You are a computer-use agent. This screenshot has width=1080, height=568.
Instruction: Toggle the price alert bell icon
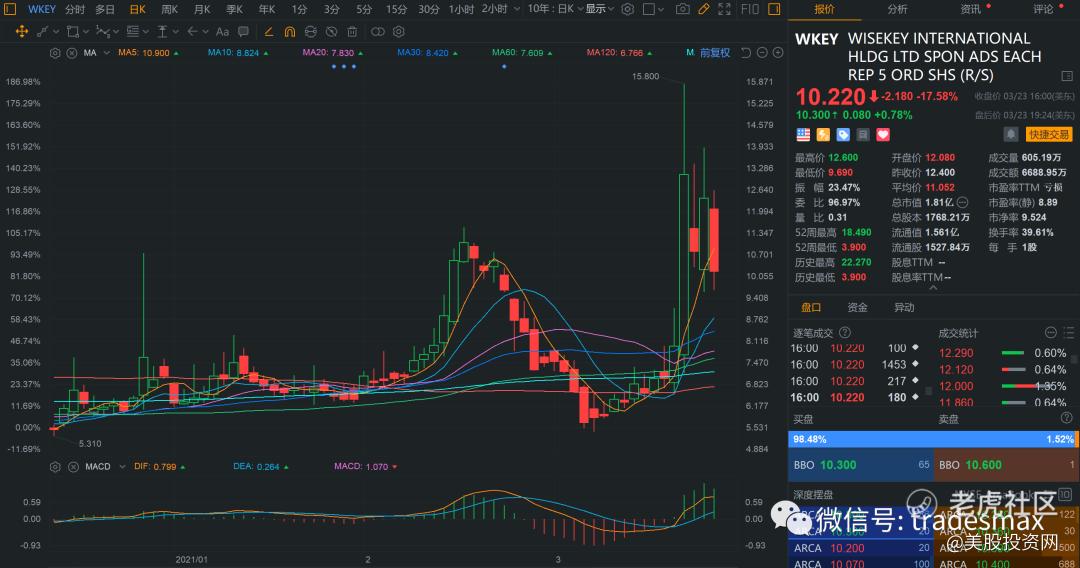pos(1010,134)
